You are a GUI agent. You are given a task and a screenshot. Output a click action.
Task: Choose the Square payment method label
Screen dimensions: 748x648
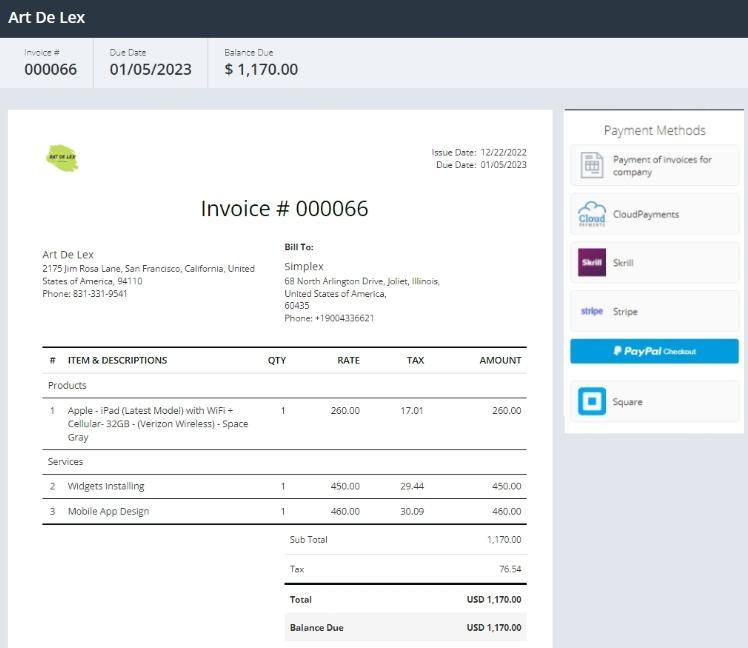(627, 402)
